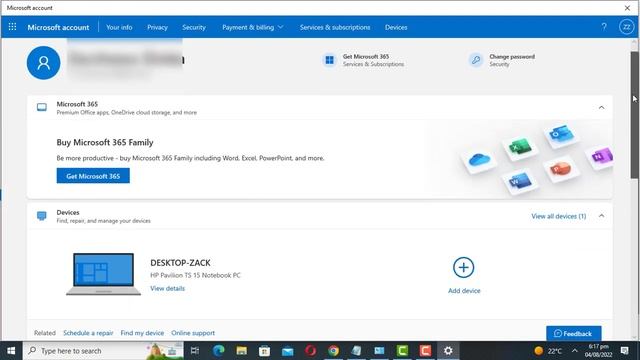Click the weather 22°C tray widget

pos(548,351)
